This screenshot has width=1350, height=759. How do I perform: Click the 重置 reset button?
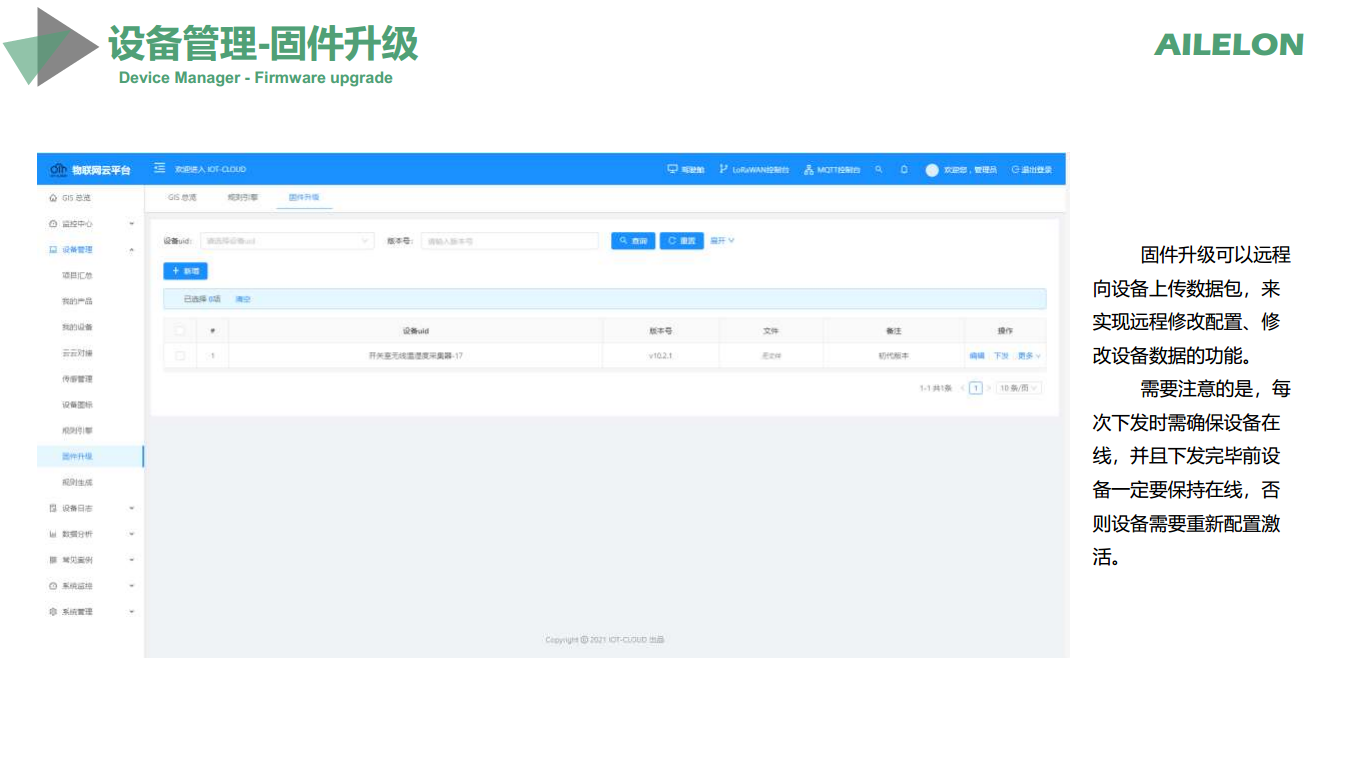[682, 241]
